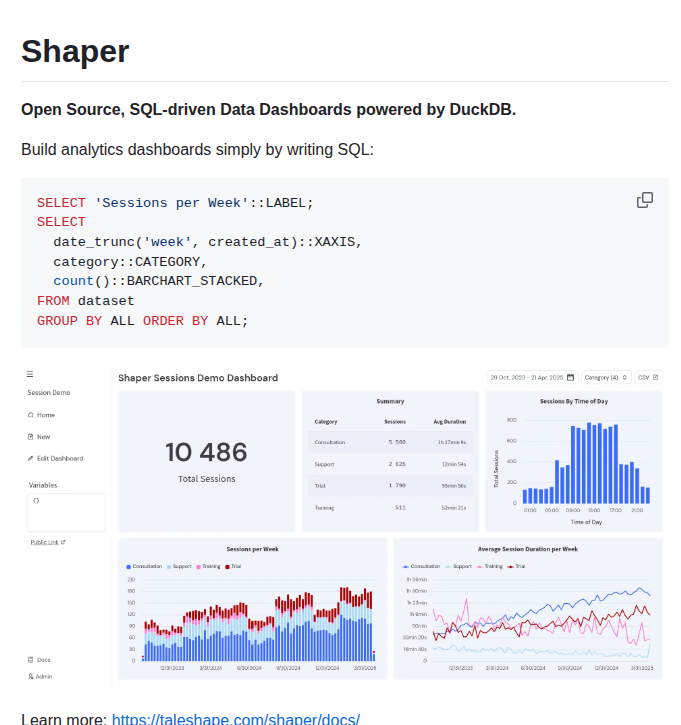Toggle Trial series in Sessions per Week legend
This screenshot has height=725, width=681.
(x=234, y=566)
